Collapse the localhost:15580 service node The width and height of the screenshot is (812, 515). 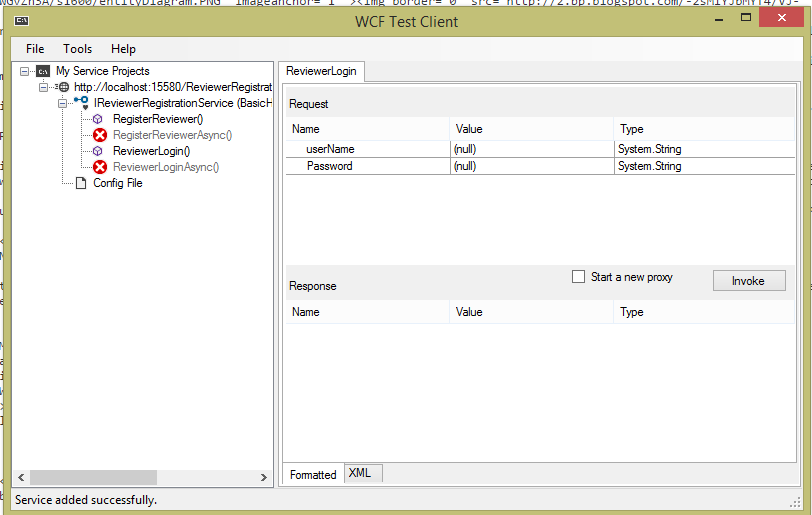point(44,87)
